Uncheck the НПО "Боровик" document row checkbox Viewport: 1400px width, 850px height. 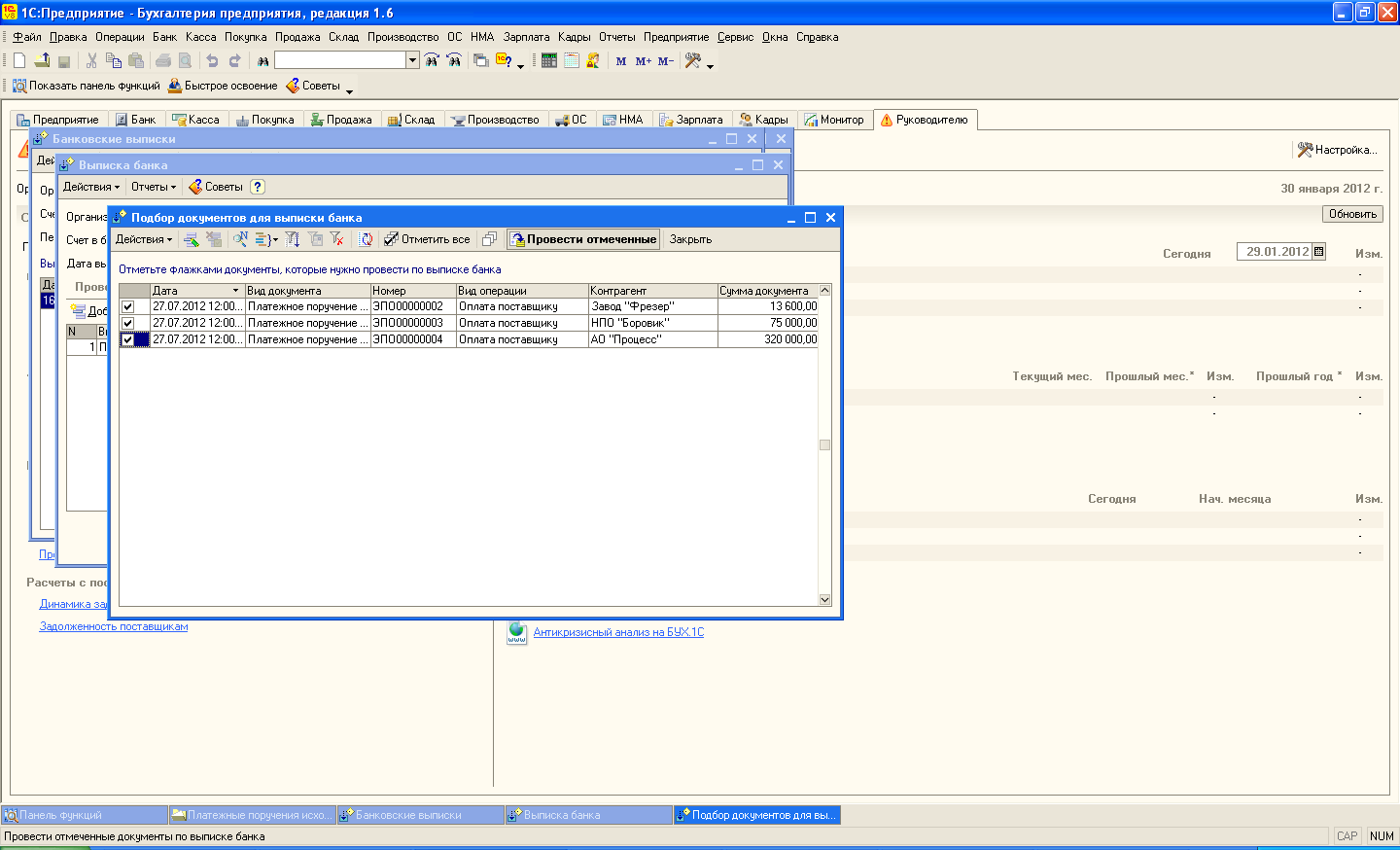127,323
